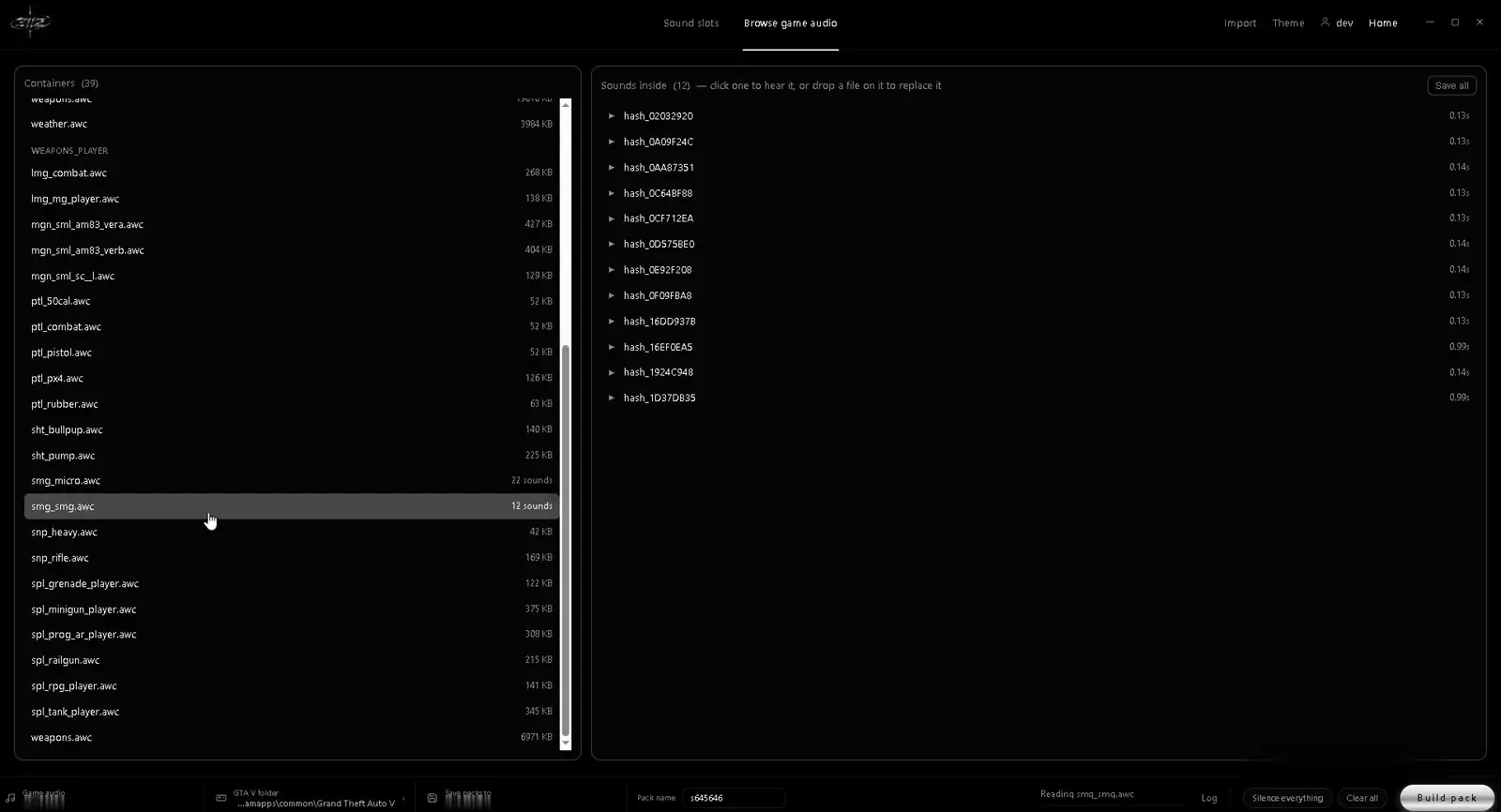
Task: Select the sht_pump.awc container
Action: pyautogui.click(x=292, y=456)
